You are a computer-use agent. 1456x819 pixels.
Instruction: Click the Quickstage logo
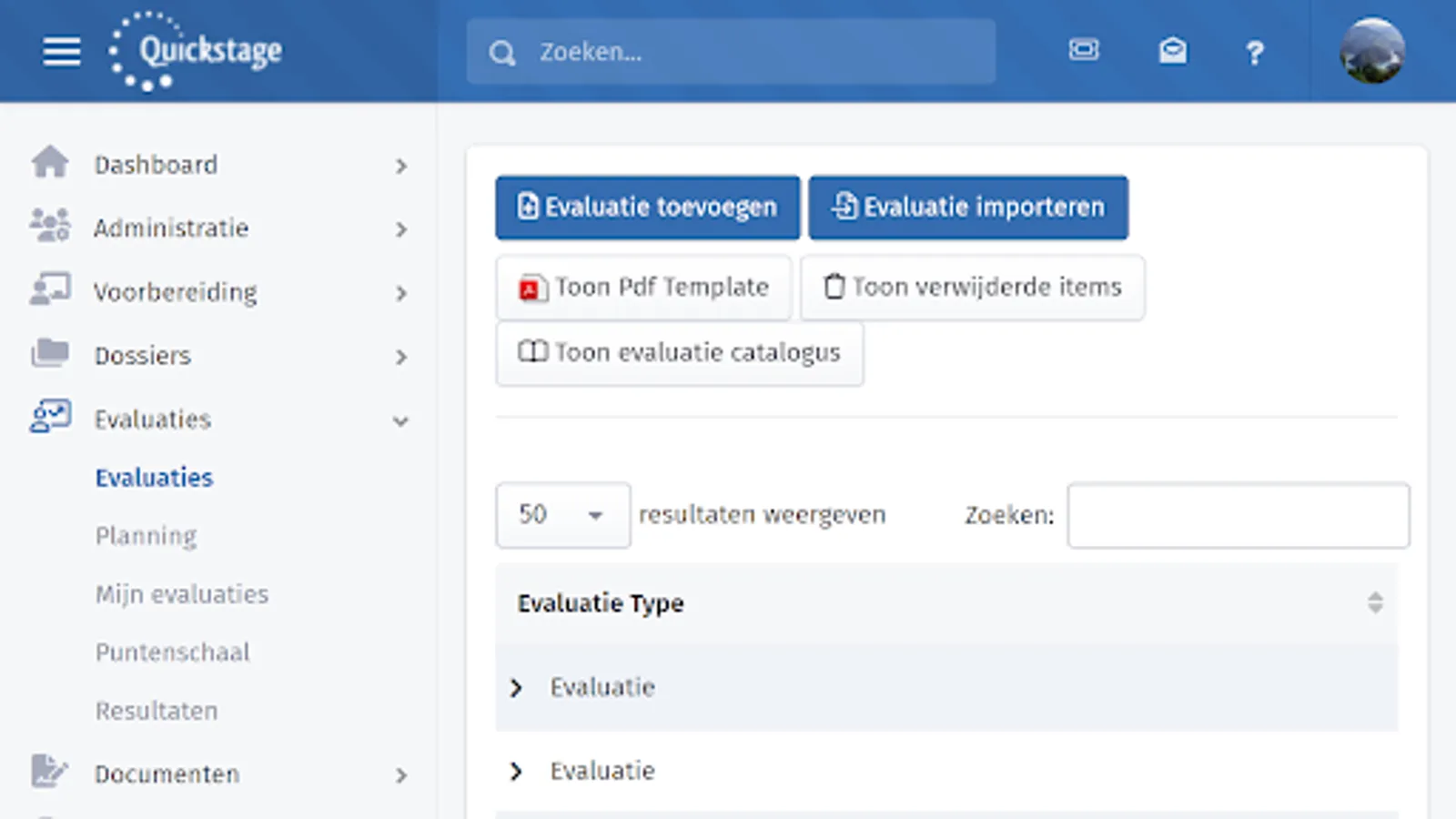pos(195,51)
